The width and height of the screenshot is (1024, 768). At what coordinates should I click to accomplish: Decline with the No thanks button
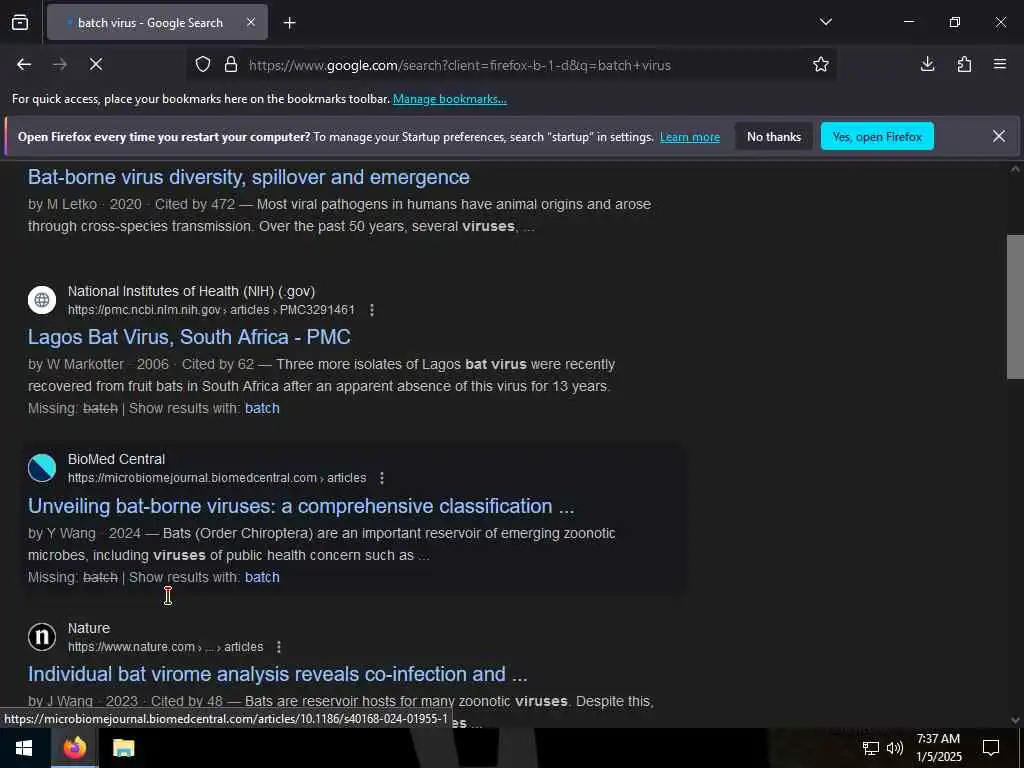point(774,136)
